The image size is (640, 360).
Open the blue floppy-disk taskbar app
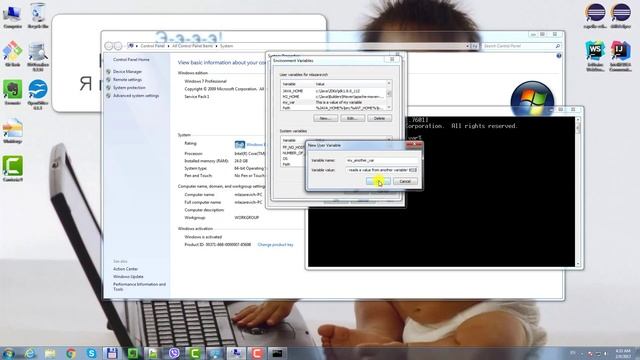point(112,353)
